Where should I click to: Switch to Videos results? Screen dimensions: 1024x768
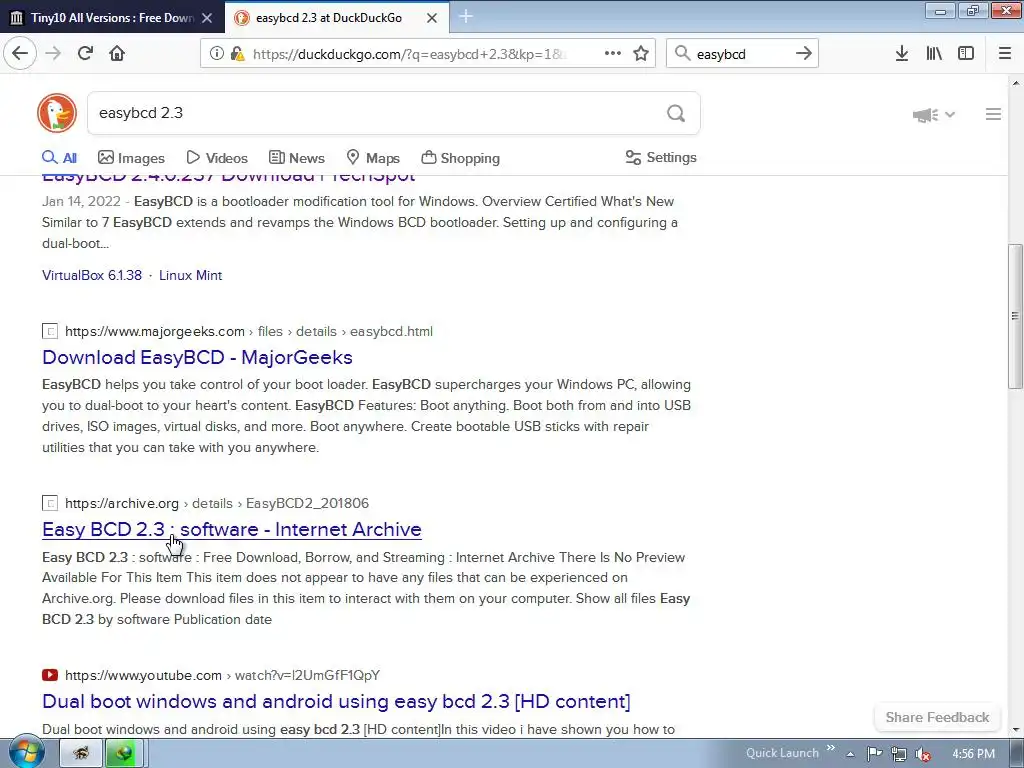(x=217, y=157)
